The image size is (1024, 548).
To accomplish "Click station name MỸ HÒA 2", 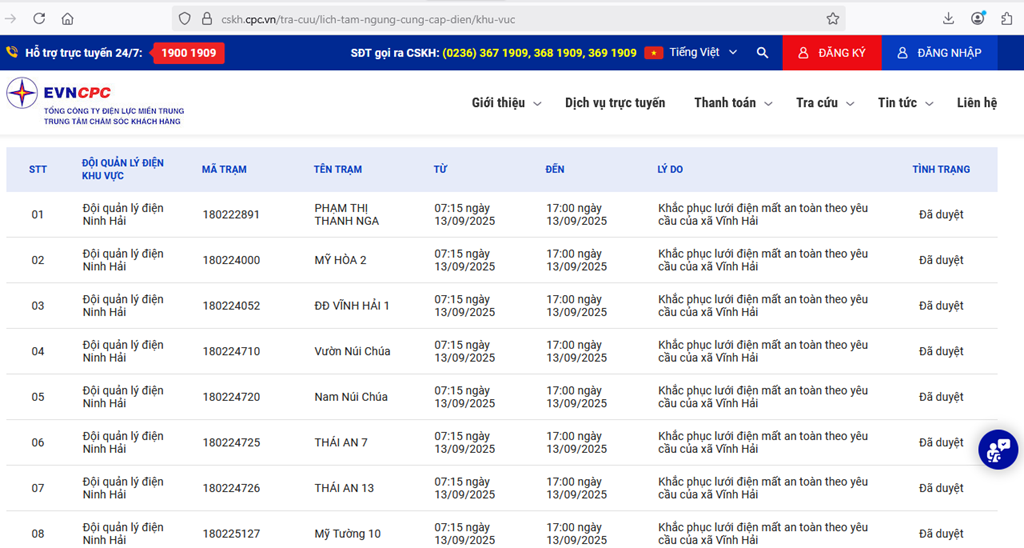I will pos(340,260).
